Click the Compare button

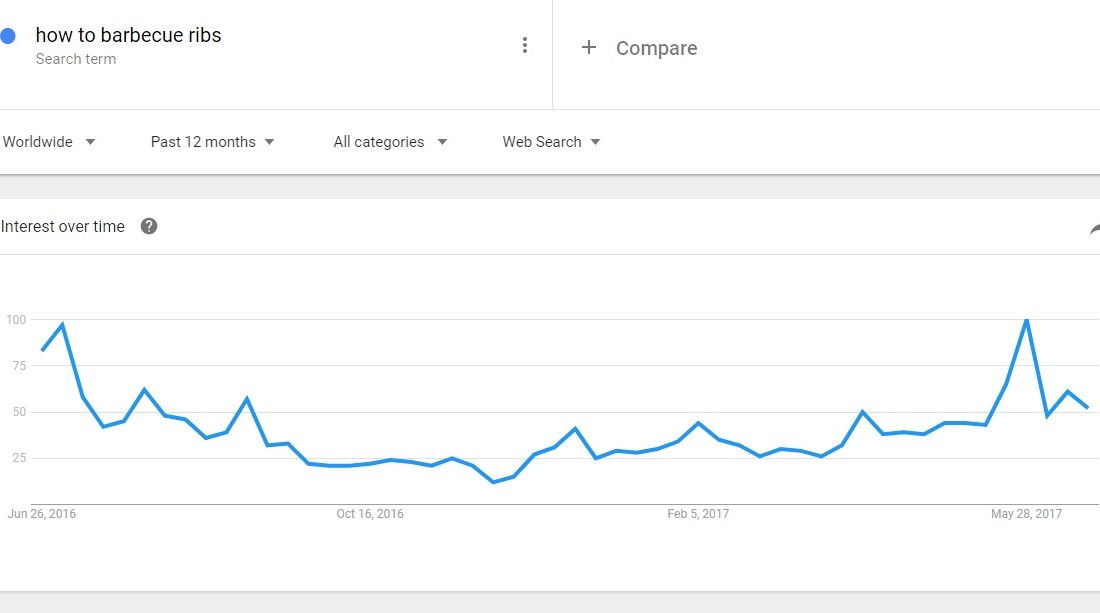pyautogui.click(x=656, y=48)
